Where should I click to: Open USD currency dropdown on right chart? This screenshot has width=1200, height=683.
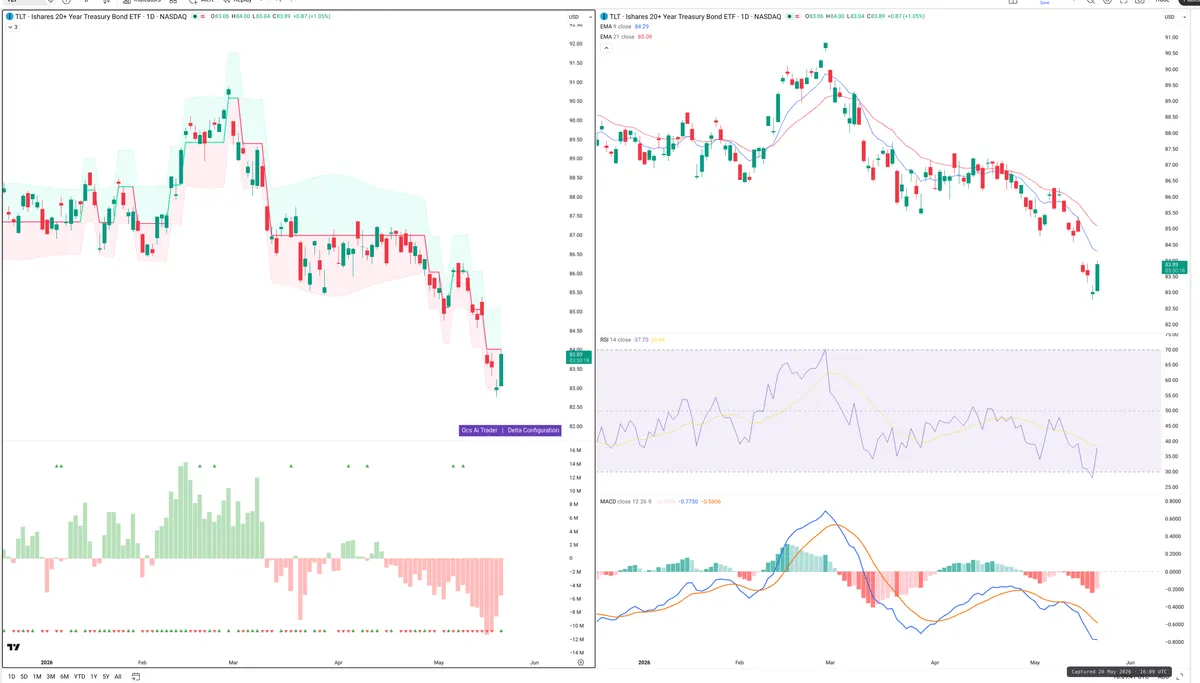1173,17
